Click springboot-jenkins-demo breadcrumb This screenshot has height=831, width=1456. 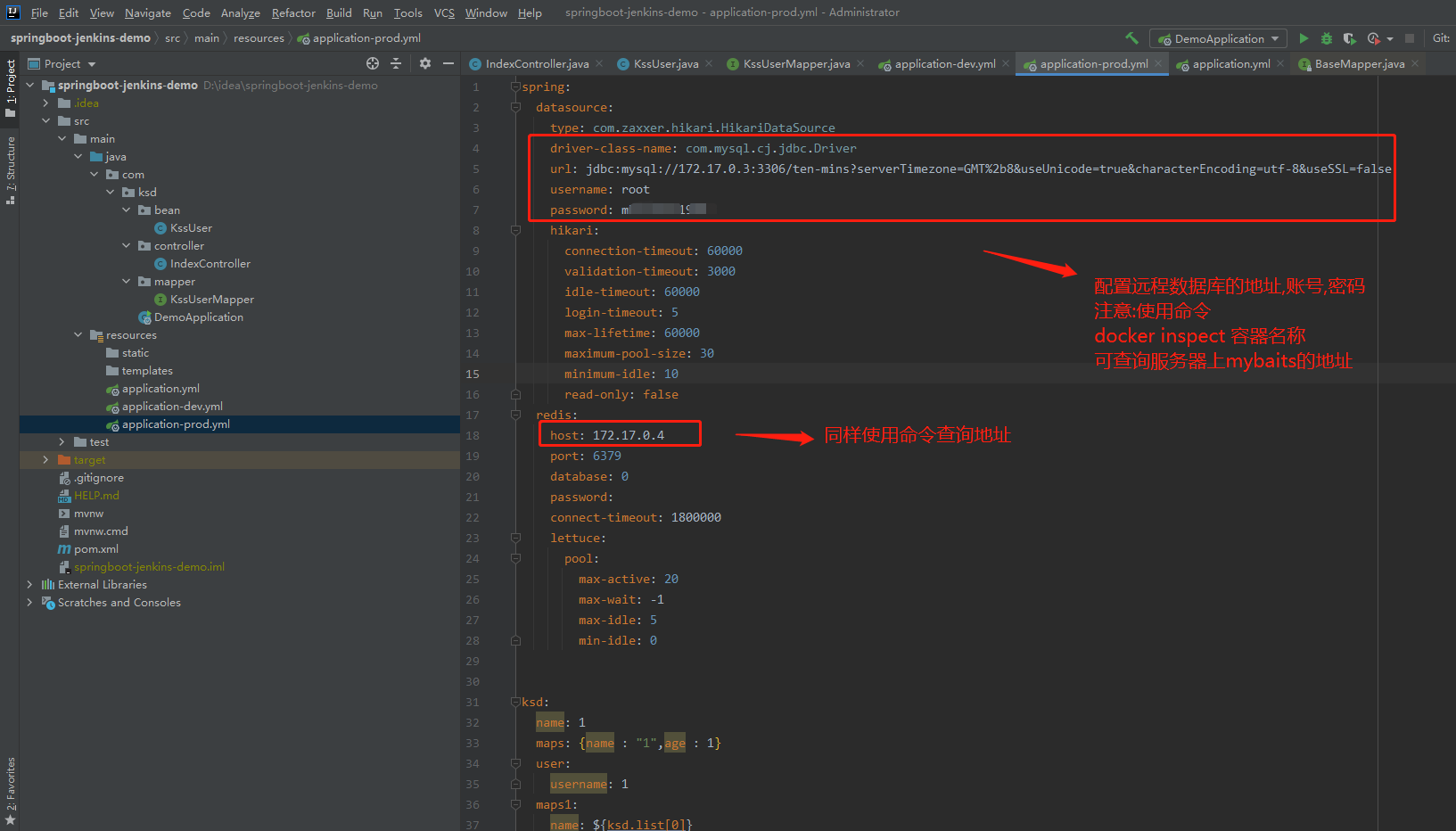pyautogui.click(x=80, y=38)
